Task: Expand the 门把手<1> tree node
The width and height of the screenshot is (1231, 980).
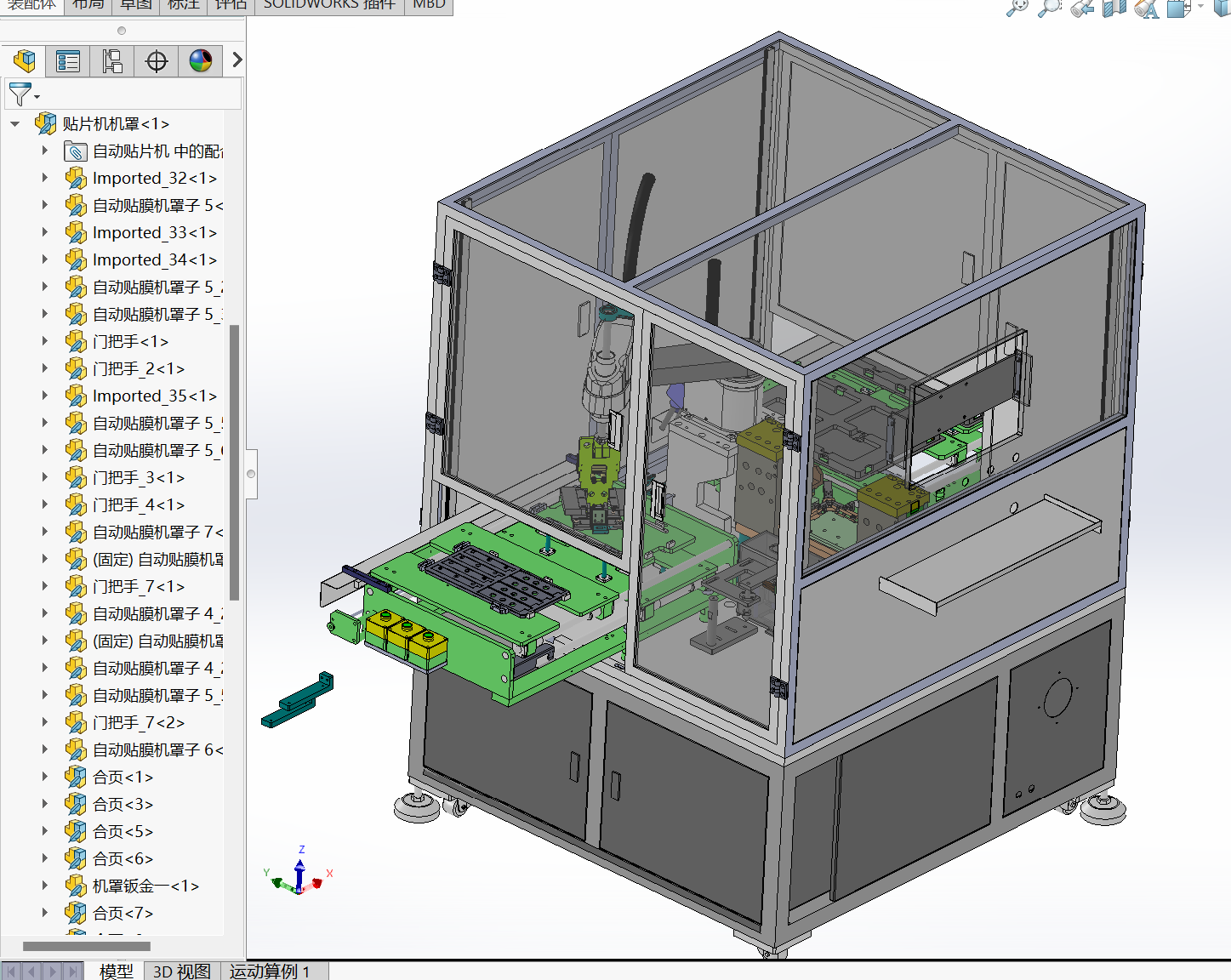Action: [45, 341]
